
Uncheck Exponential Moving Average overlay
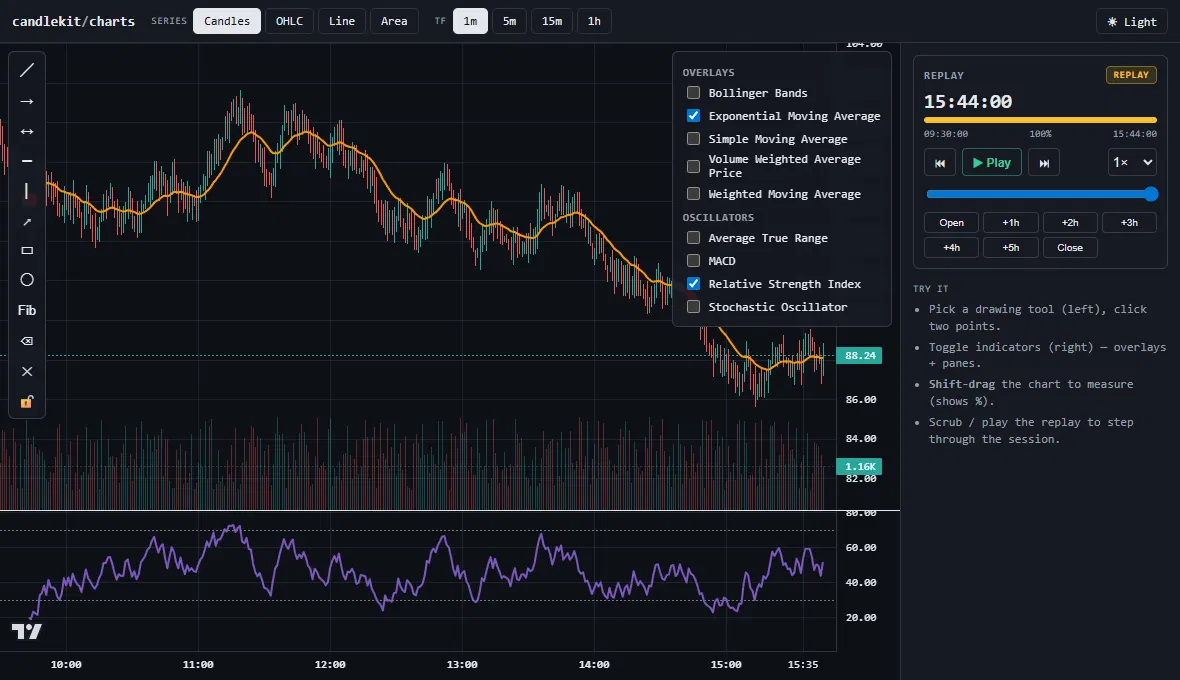693,116
